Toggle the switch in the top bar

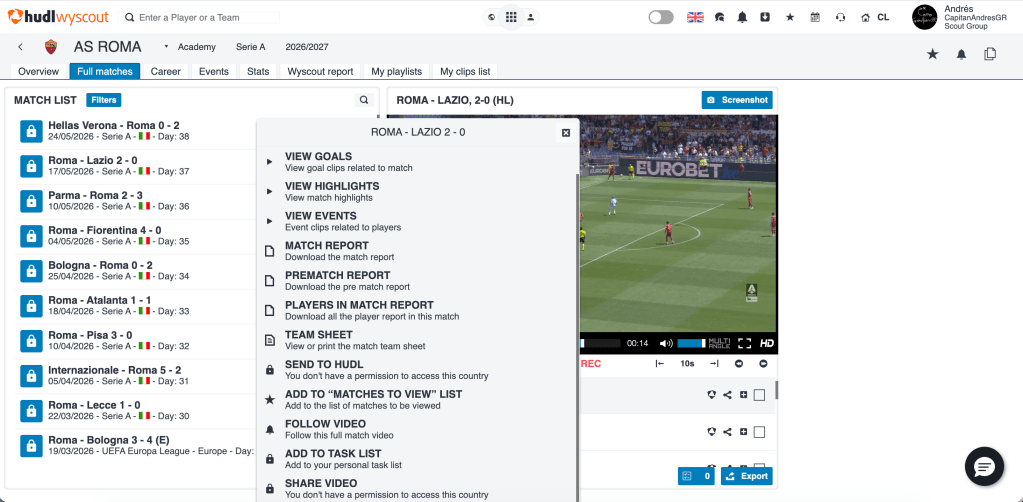[661, 18]
